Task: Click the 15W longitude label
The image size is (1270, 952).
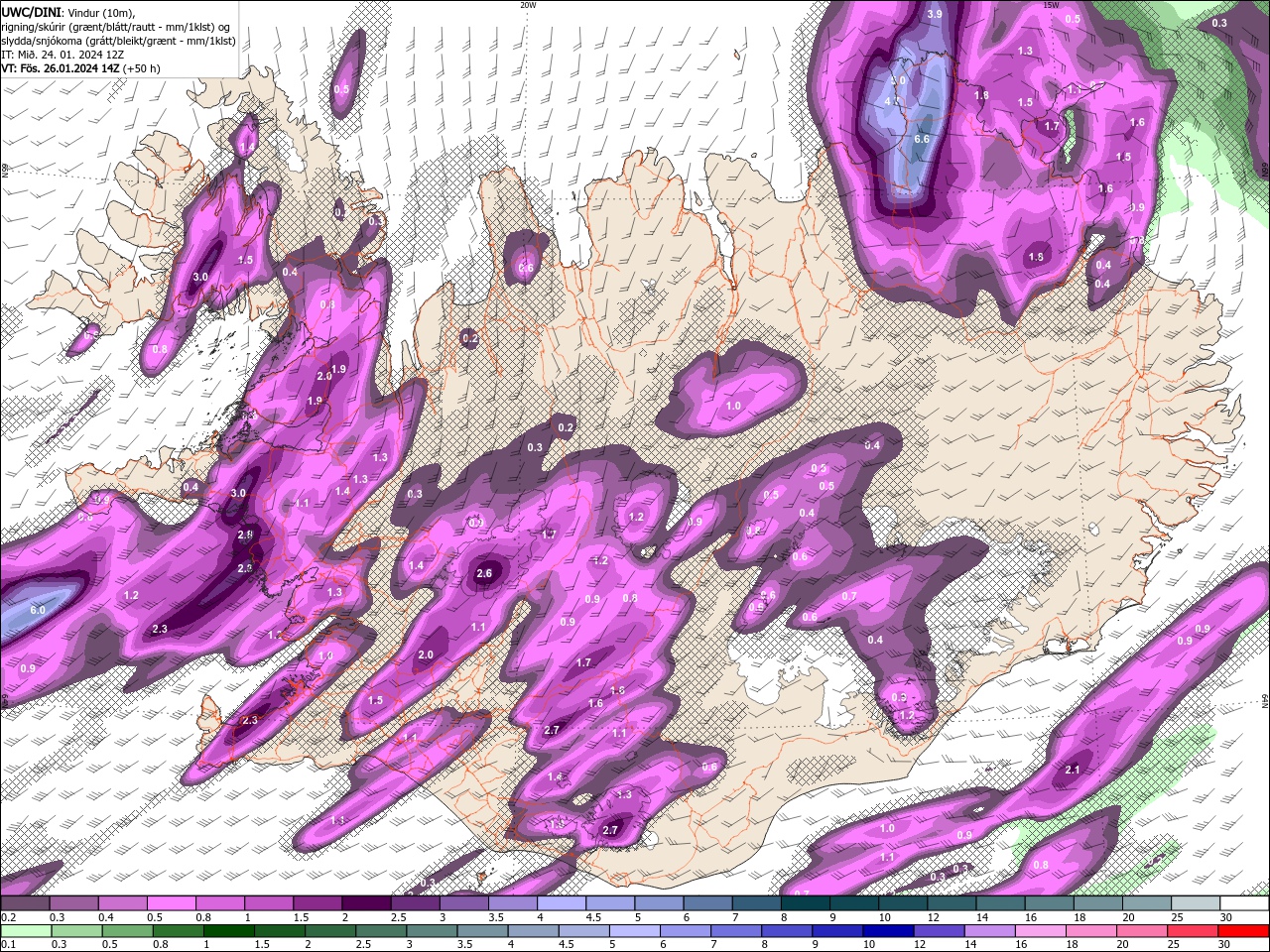Action: click(x=1051, y=5)
